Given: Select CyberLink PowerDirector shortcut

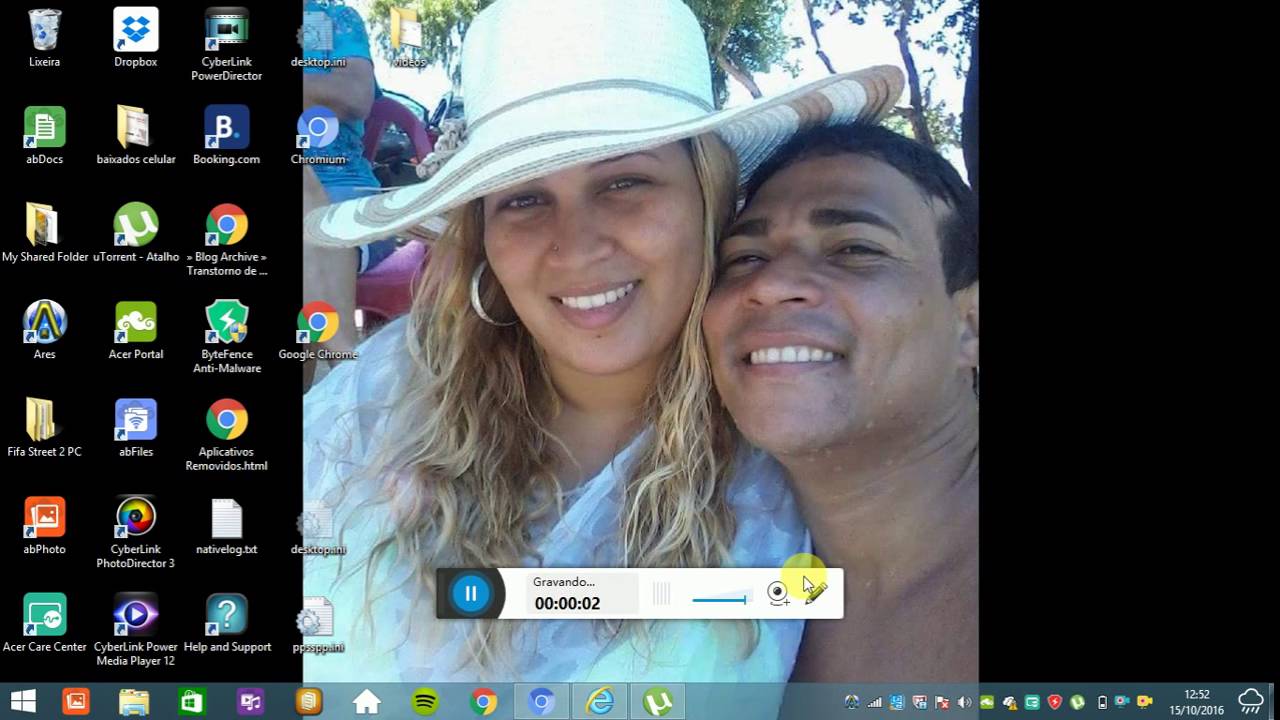Looking at the screenshot, I should [x=227, y=45].
